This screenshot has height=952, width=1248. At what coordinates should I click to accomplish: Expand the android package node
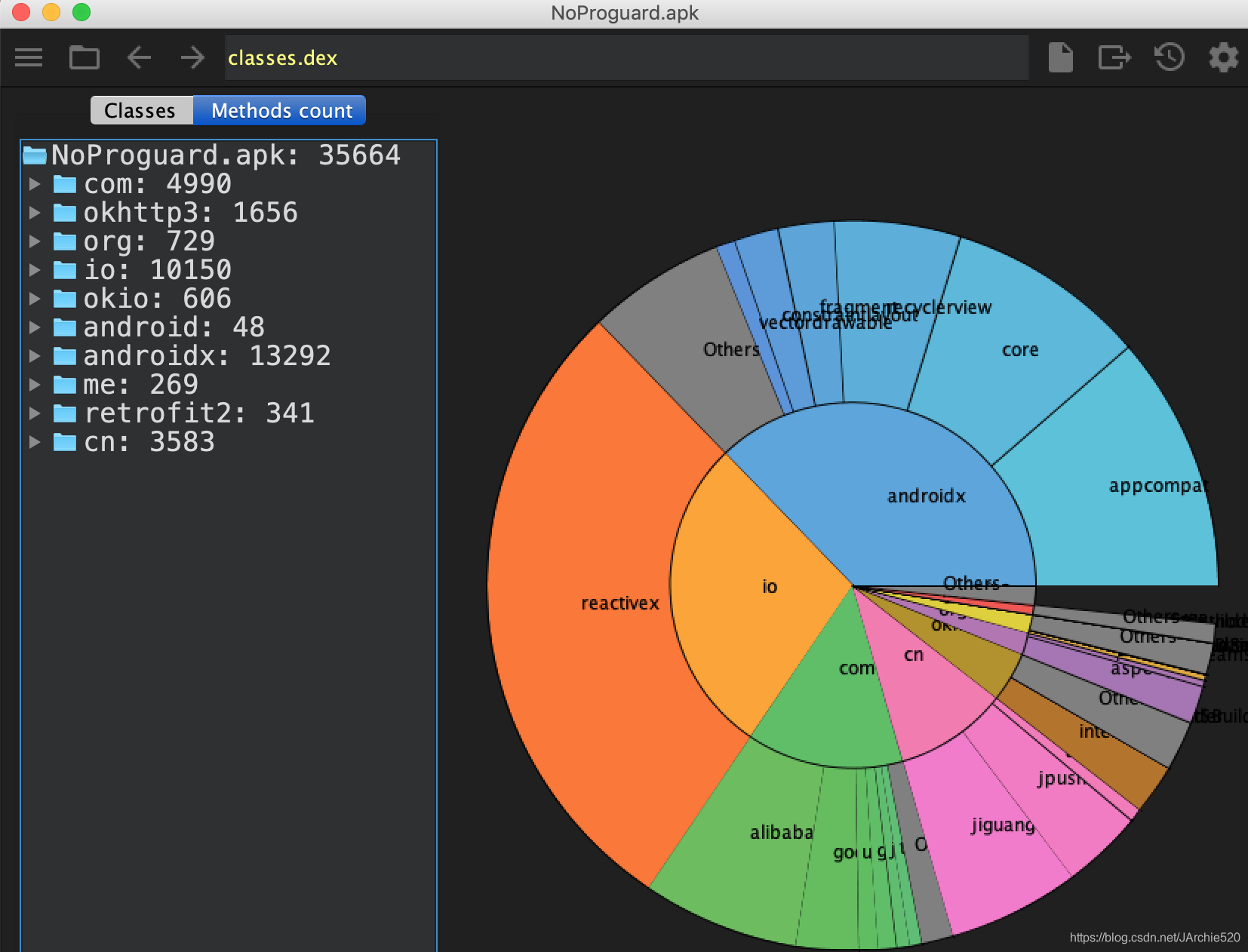[34, 327]
